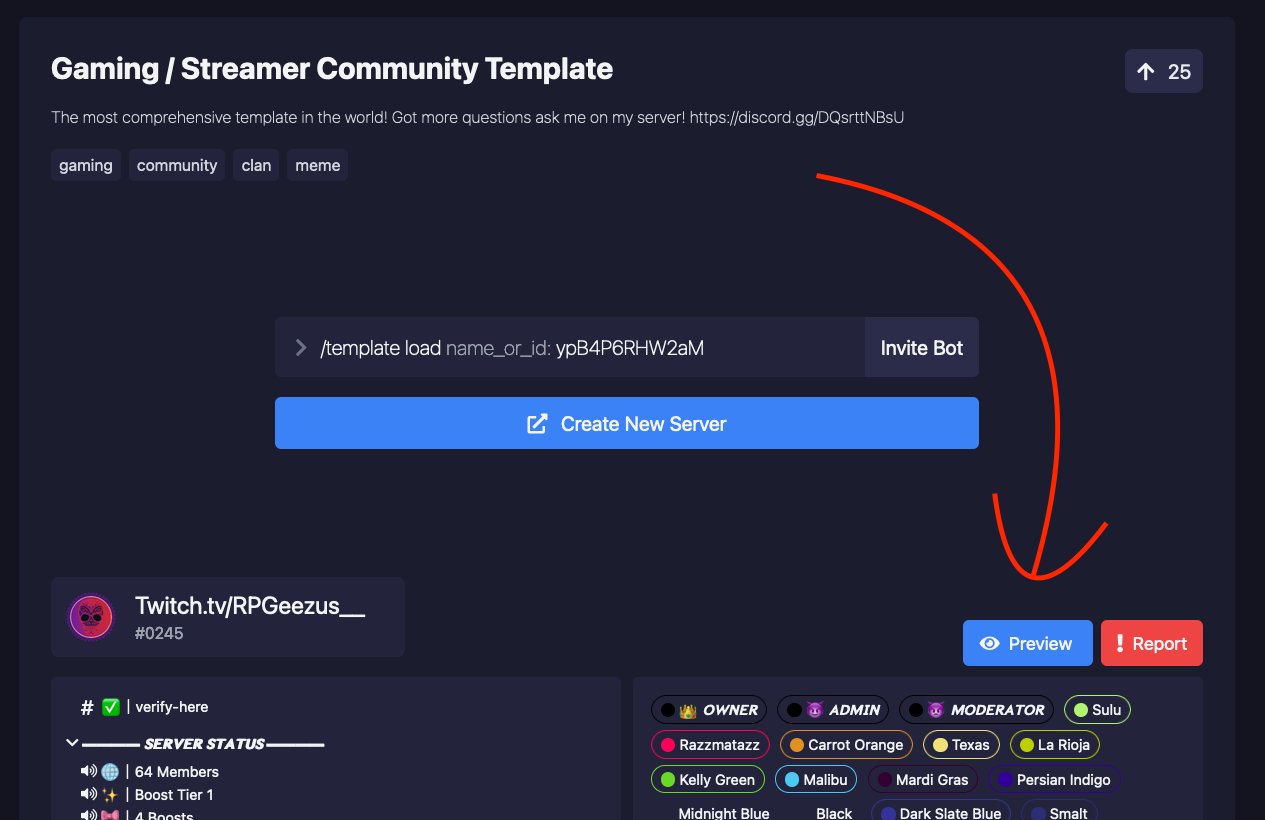Click the crown icon on the OWNER role
The image size is (1265, 820).
click(688, 710)
